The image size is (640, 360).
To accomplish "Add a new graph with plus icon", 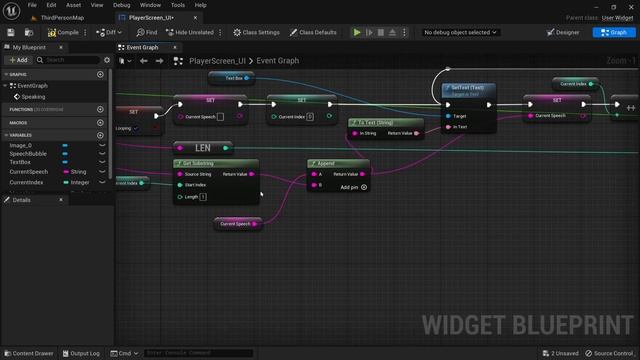I will [100, 74].
